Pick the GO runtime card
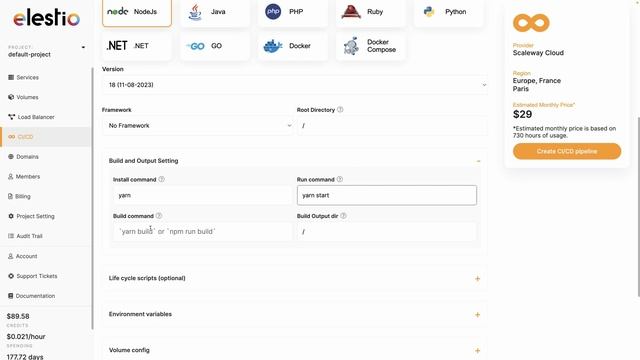This screenshot has width=640, height=360. click(x=215, y=46)
